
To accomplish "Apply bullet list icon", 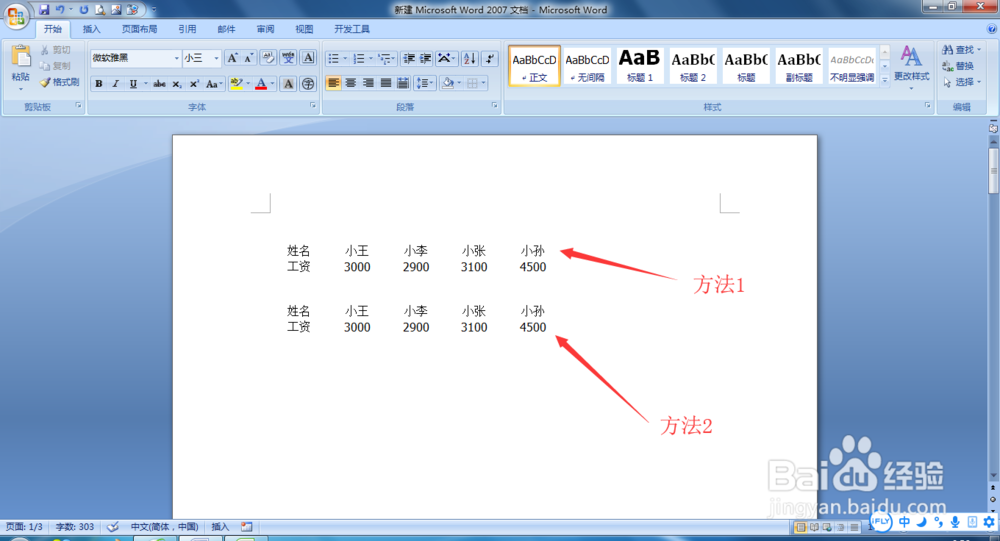I will 334,59.
